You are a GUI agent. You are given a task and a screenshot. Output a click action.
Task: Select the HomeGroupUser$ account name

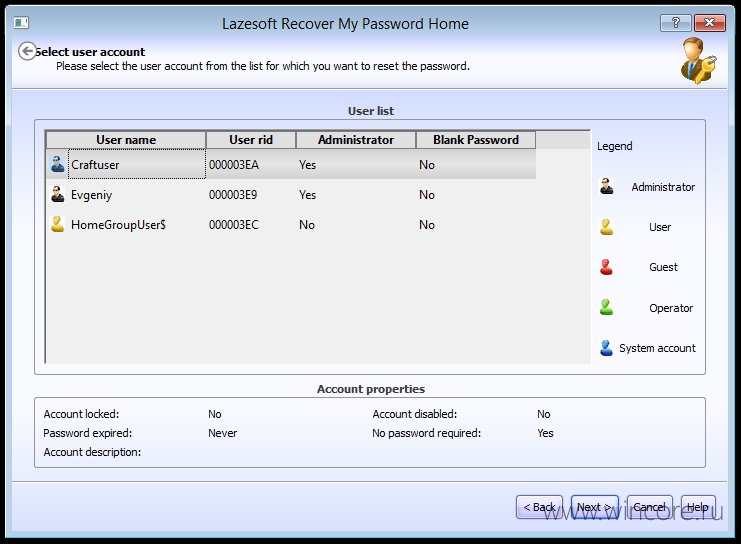118,225
